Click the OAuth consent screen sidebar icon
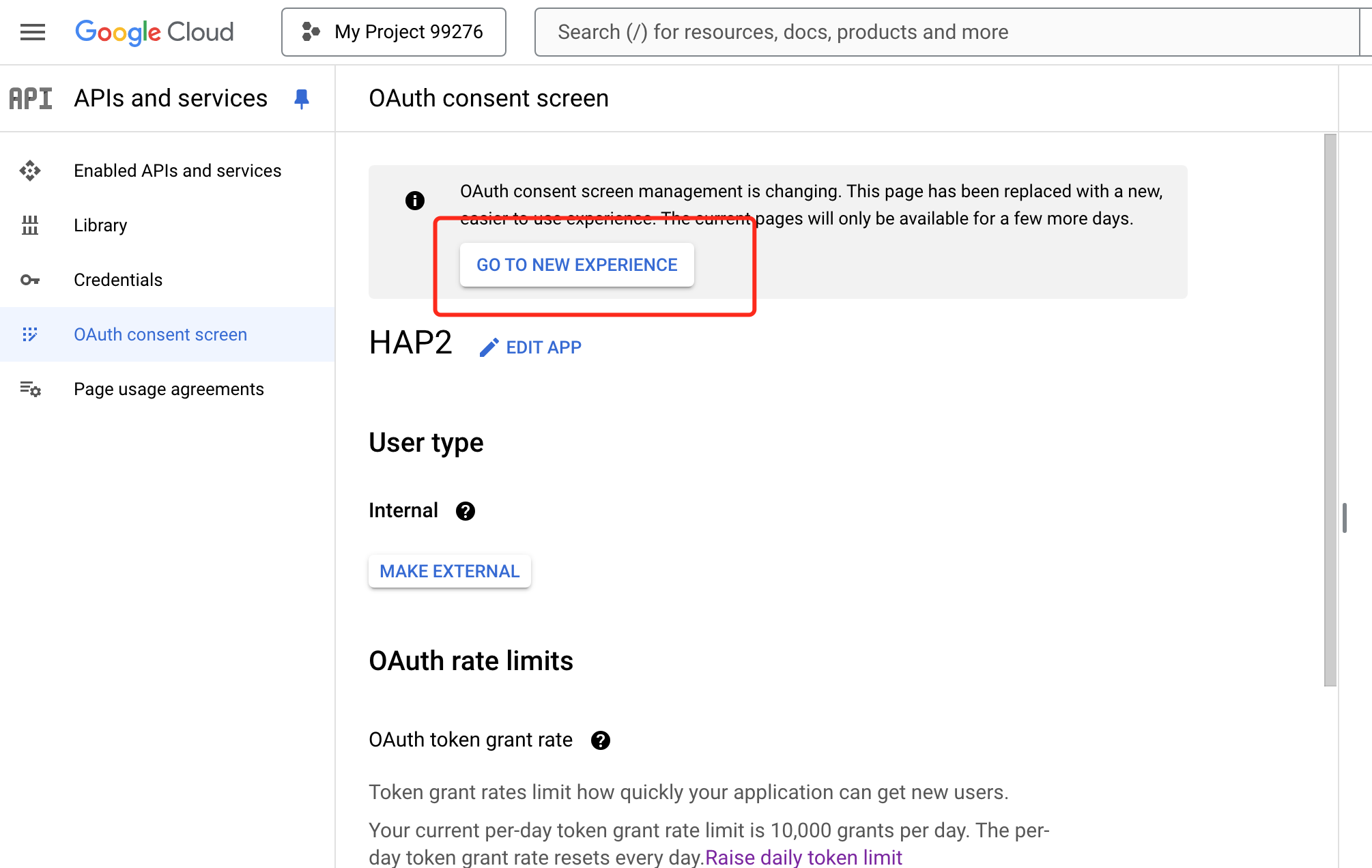This screenshot has height=868, width=1372. tap(30, 334)
